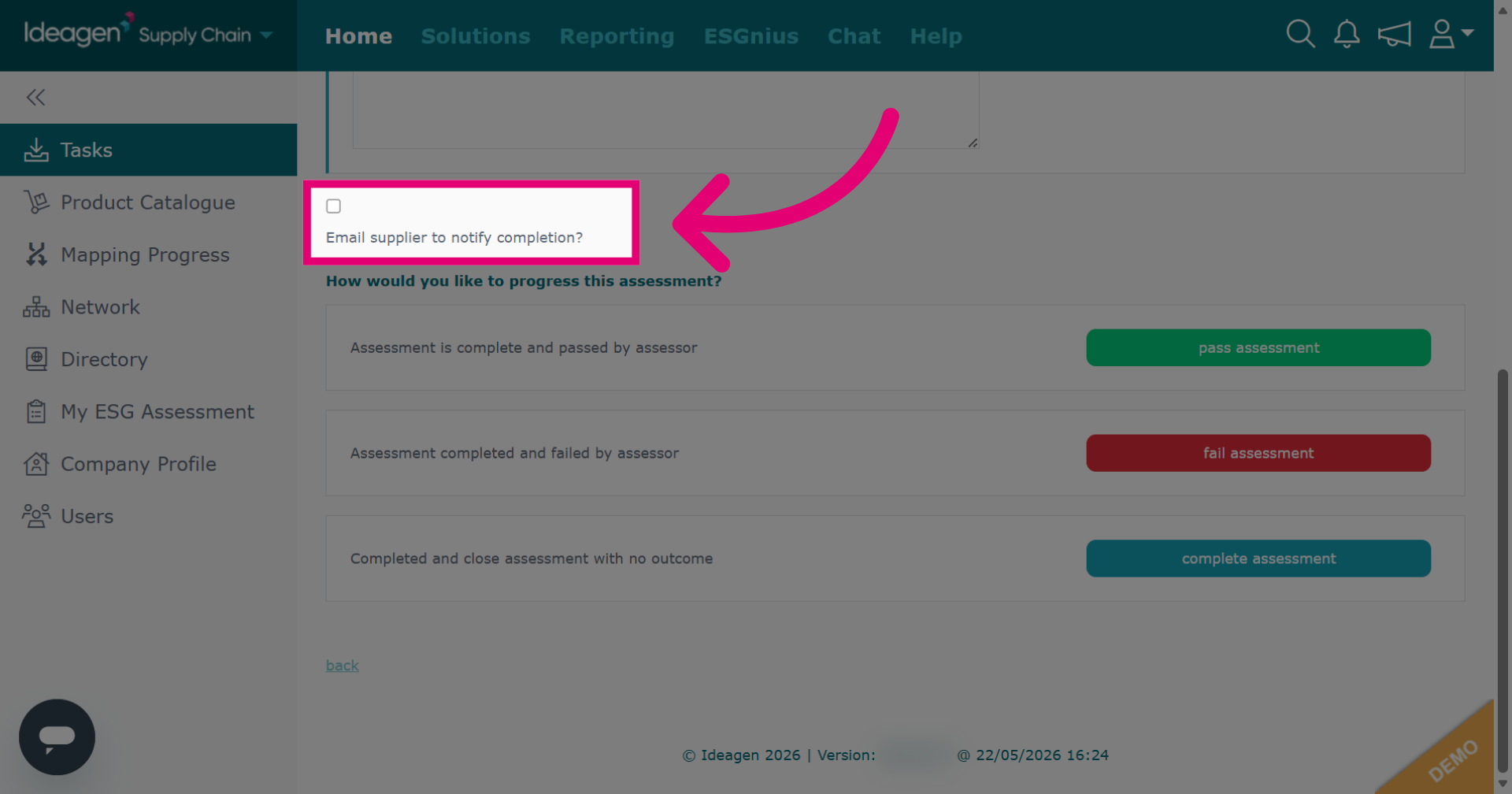Click the Product Catalogue trolley icon
The width and height of the screenshot is (1512, 794).
point(36,202)
